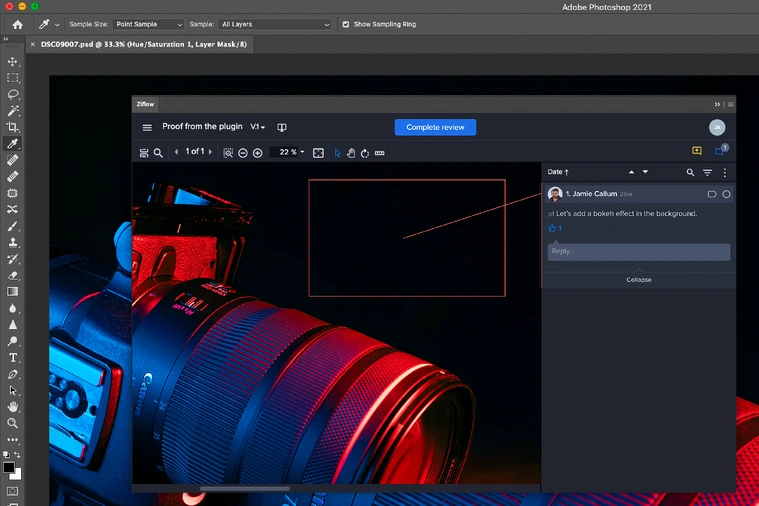The image size is (759, 506).
Task: Click the zoom in plus icon in Ziflow
Action: tap(258, 153)
